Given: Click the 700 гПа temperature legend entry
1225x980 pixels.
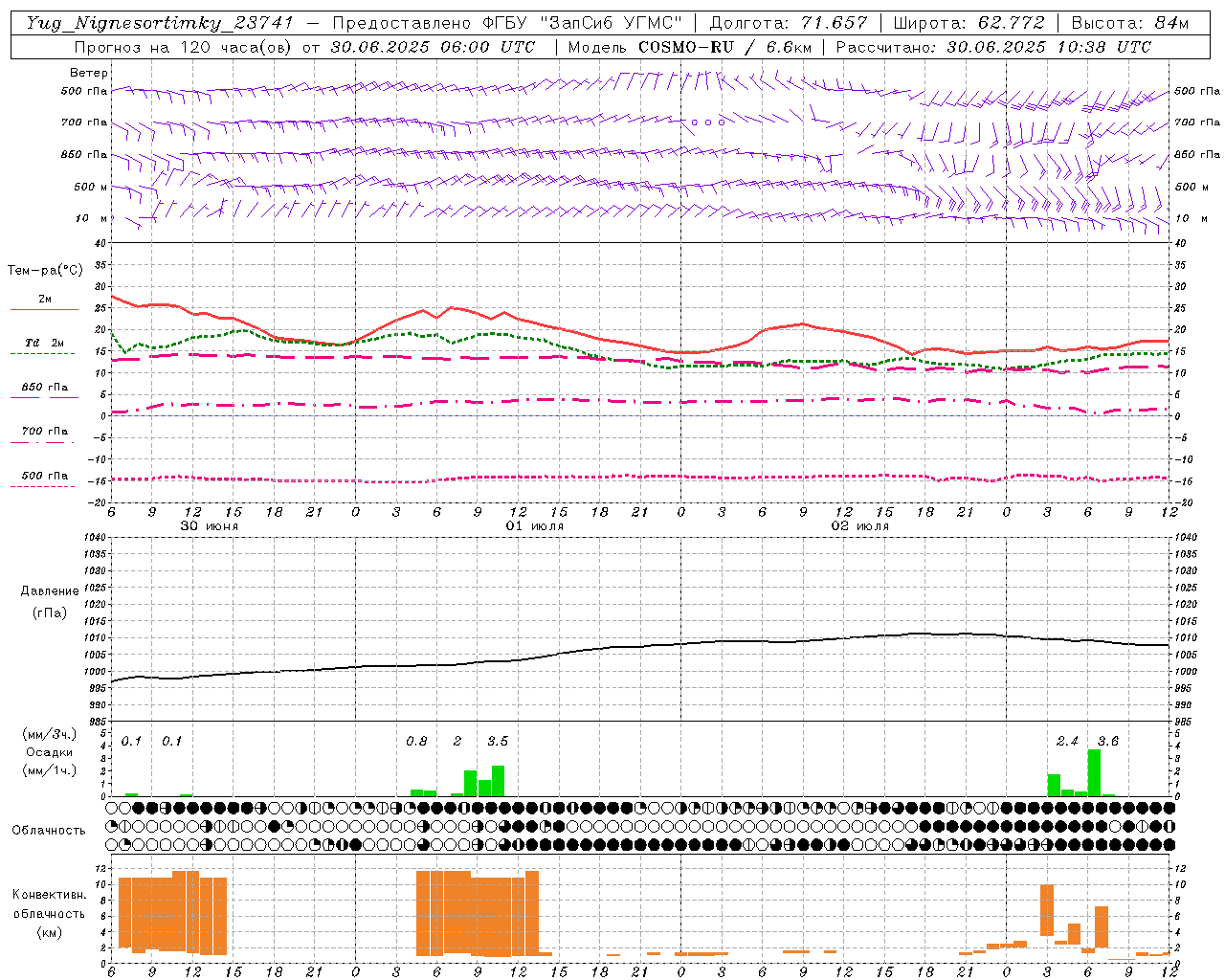Looking at the screenshot, I should (x=45, y=432).
